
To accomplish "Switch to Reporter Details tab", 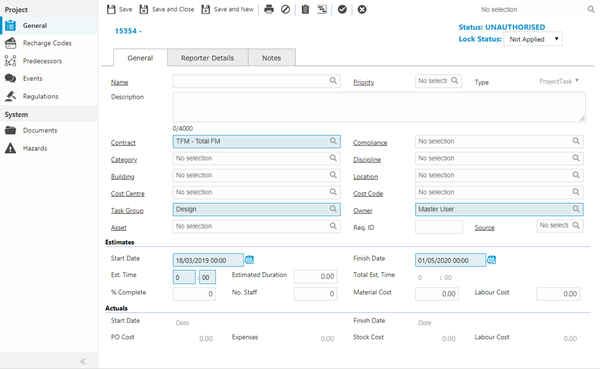I will tap(207, 58).
